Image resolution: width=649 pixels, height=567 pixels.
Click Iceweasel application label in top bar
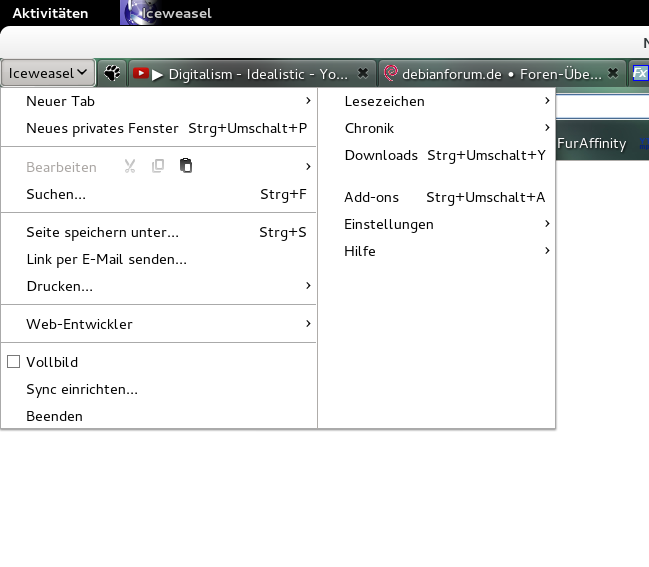tap(176, 13)
